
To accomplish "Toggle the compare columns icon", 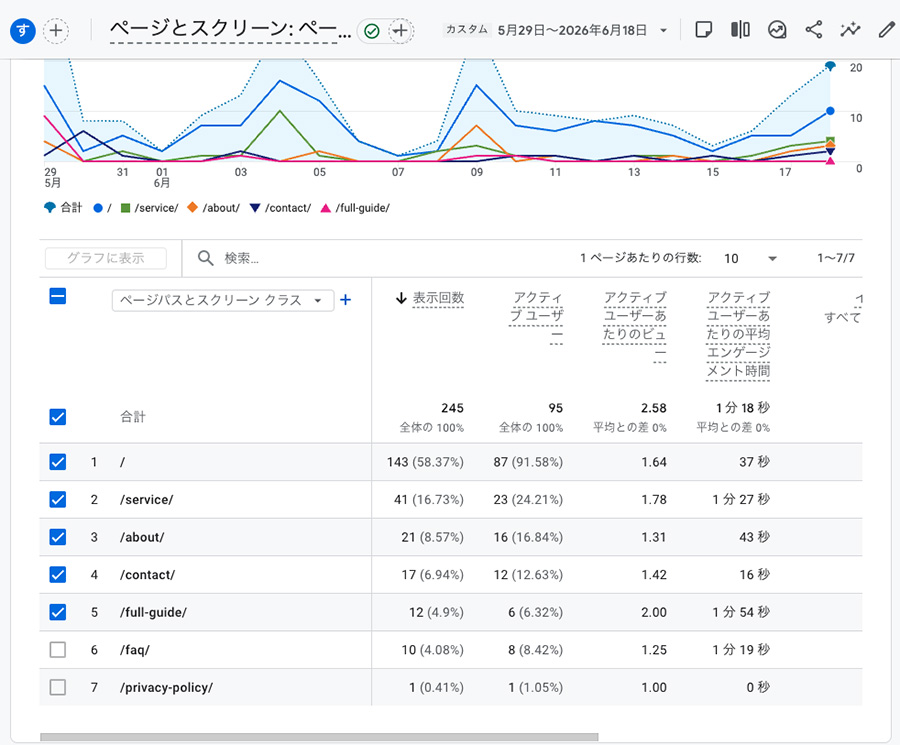I will pos(740,30).
